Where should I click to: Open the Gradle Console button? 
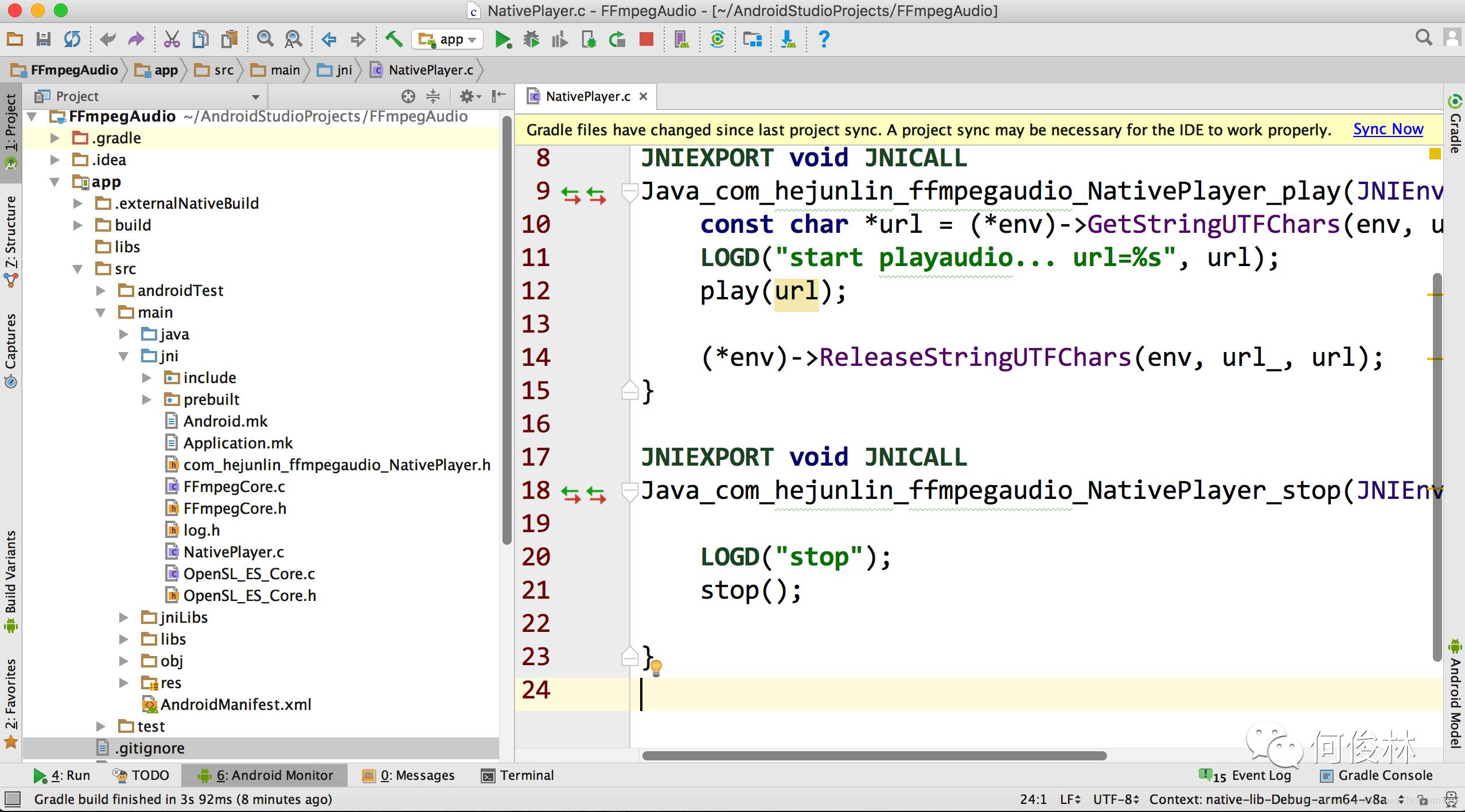coord(1377,775)
